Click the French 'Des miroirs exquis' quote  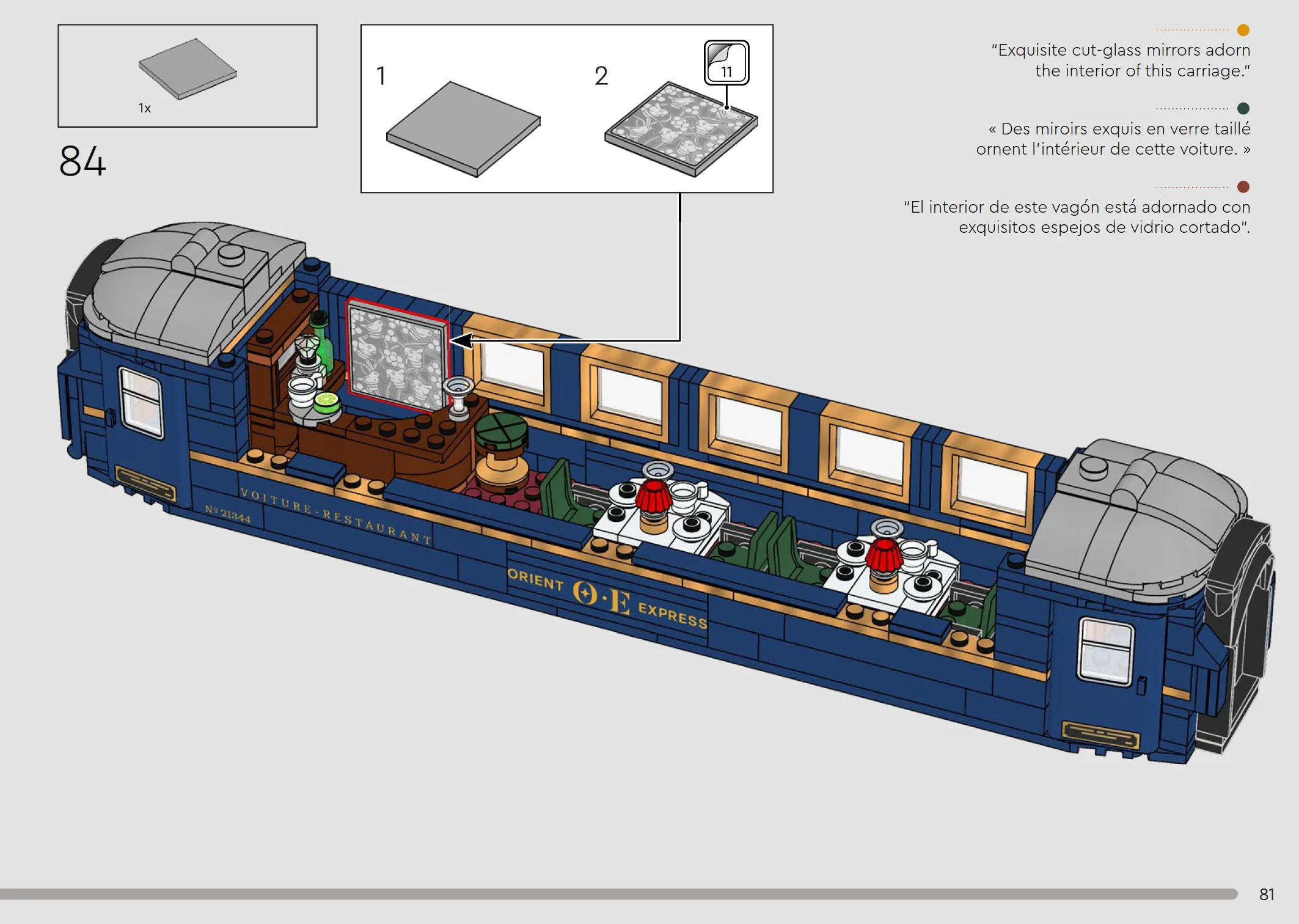tap(1113, 139)
